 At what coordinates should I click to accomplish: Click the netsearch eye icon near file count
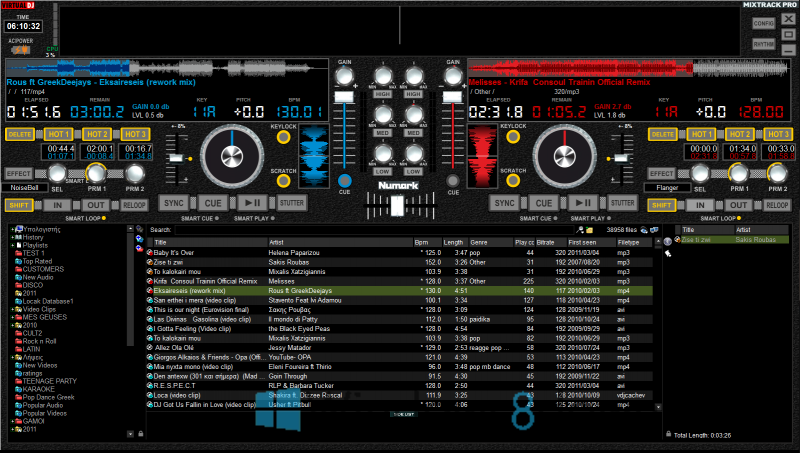point(644,230)
